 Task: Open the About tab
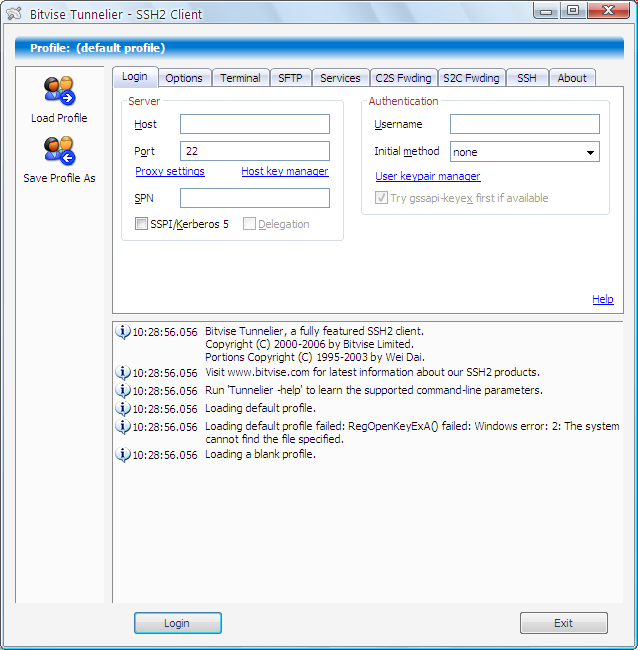572,78
